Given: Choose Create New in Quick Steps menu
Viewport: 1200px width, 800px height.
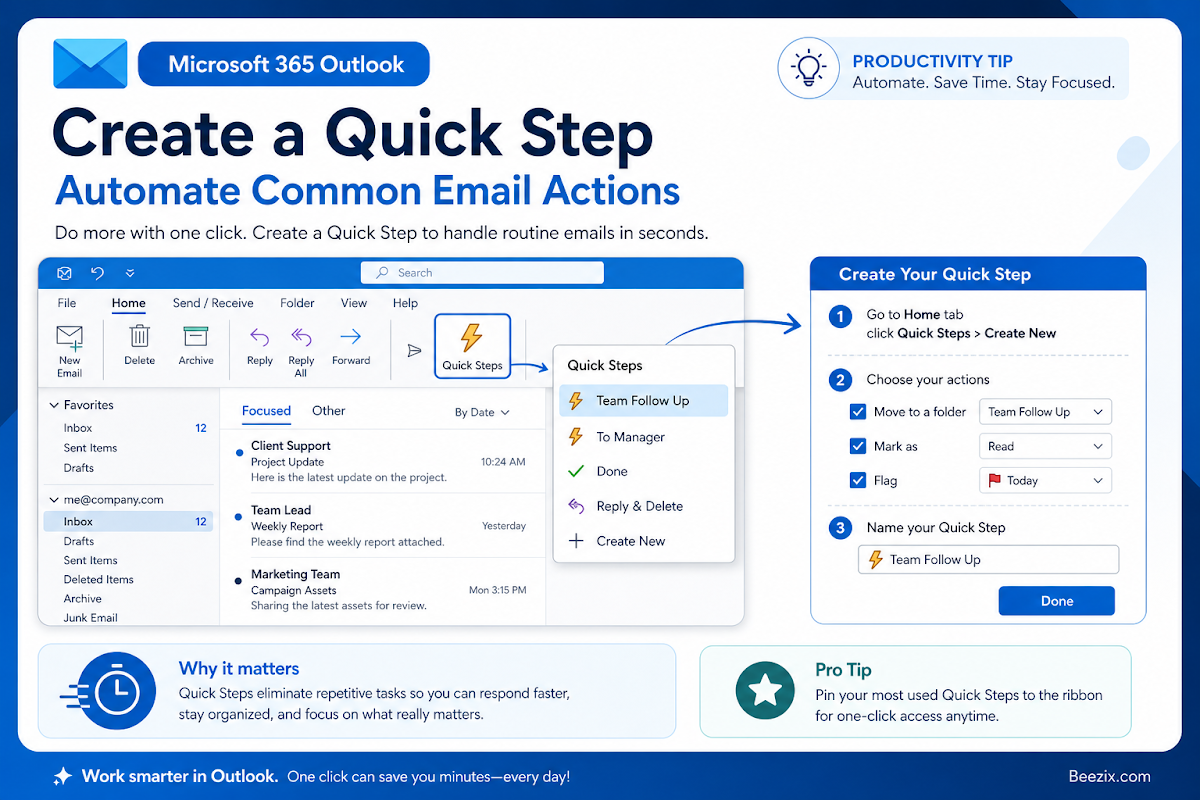Looking at the screenshot, I should (641, 541).
